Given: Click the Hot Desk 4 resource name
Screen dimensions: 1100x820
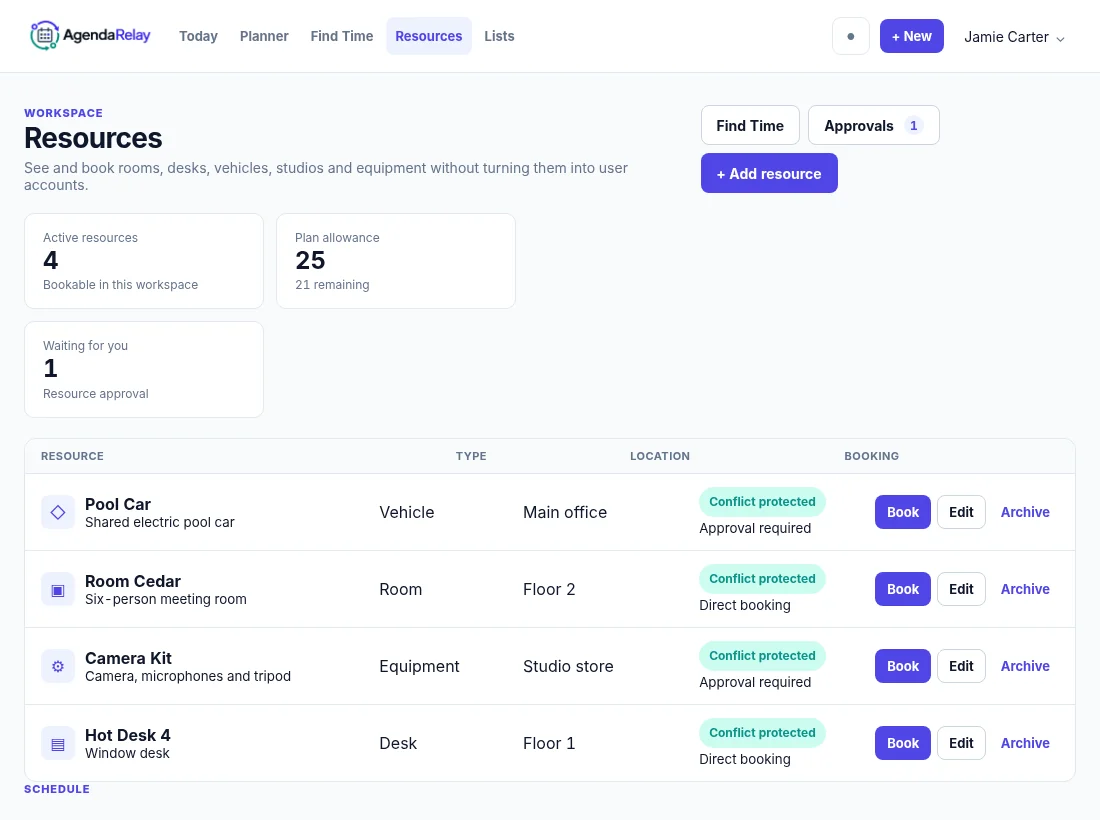Looking at the screenshot, I should pyautogui.click(x=128, y=736).
